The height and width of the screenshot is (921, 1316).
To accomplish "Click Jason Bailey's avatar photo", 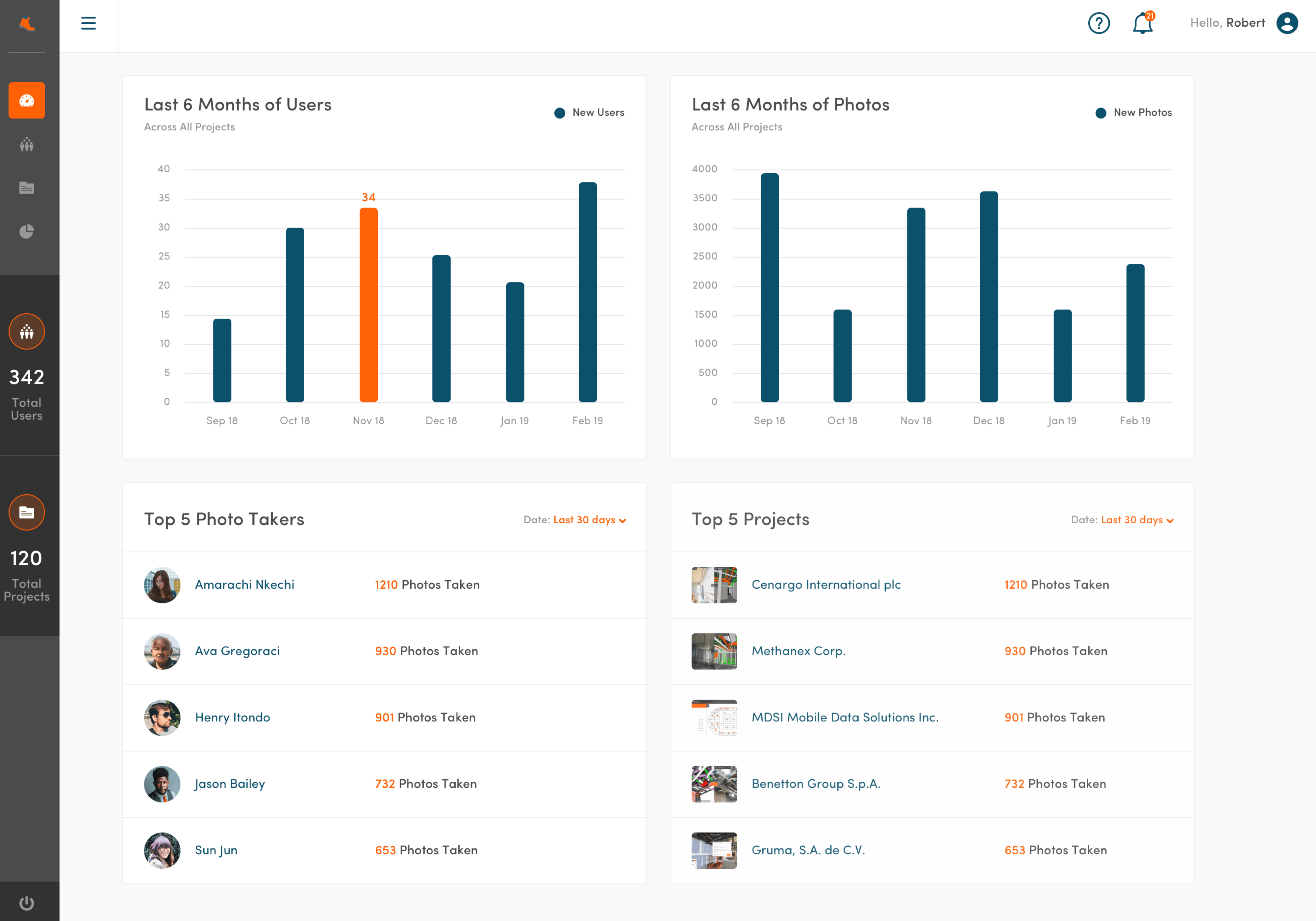I will (162, 784).
